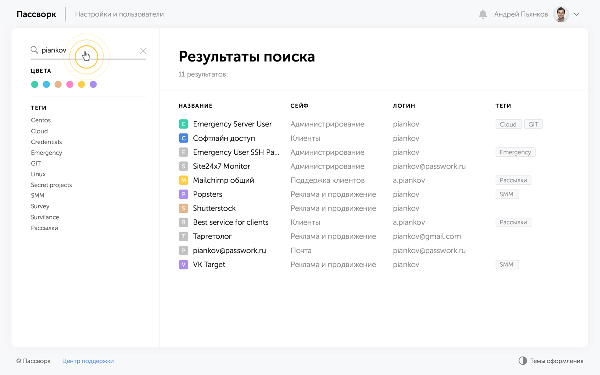Viewport: 600px width, 375px height.
Task: Click the search input containing piankov
Action: [x=88, y=51]
